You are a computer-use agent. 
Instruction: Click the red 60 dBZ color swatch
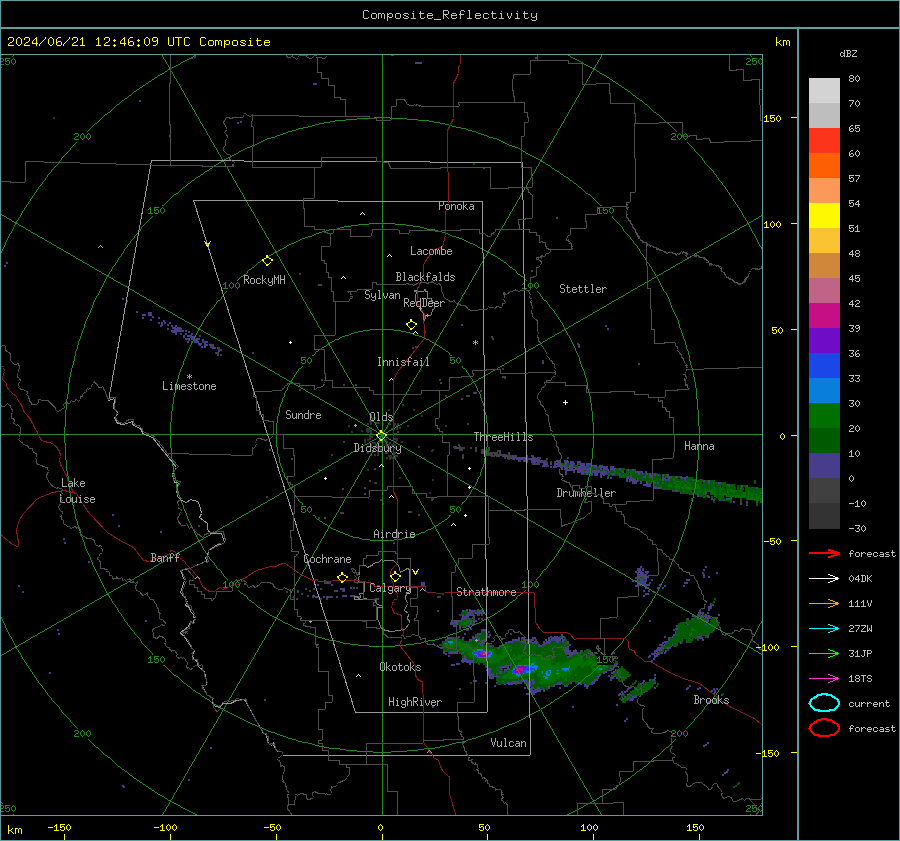[824, 141]
